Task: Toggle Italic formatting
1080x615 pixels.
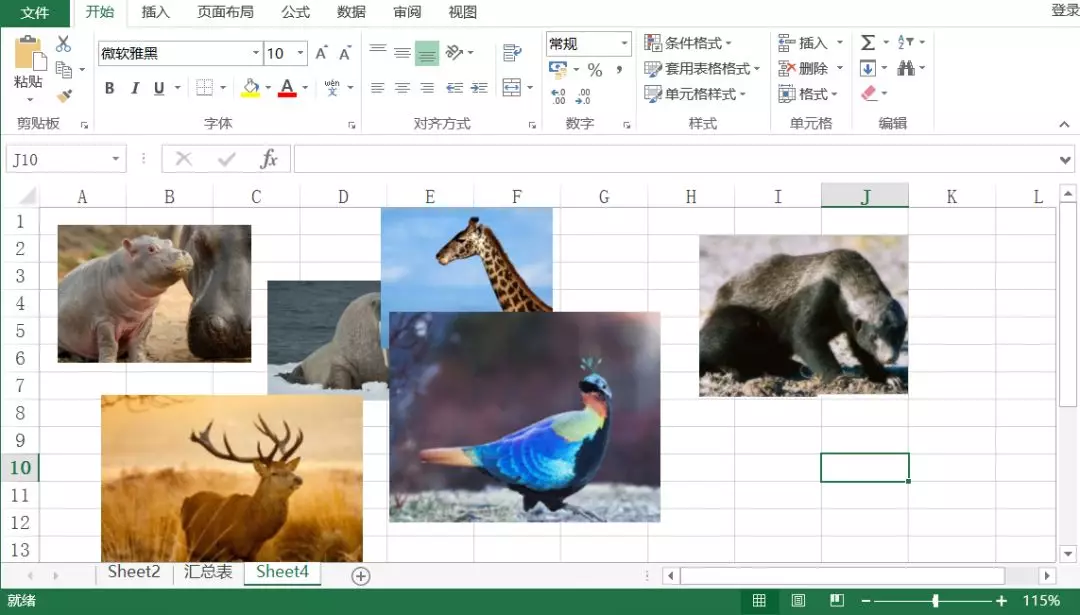Action: coord(134,88)
